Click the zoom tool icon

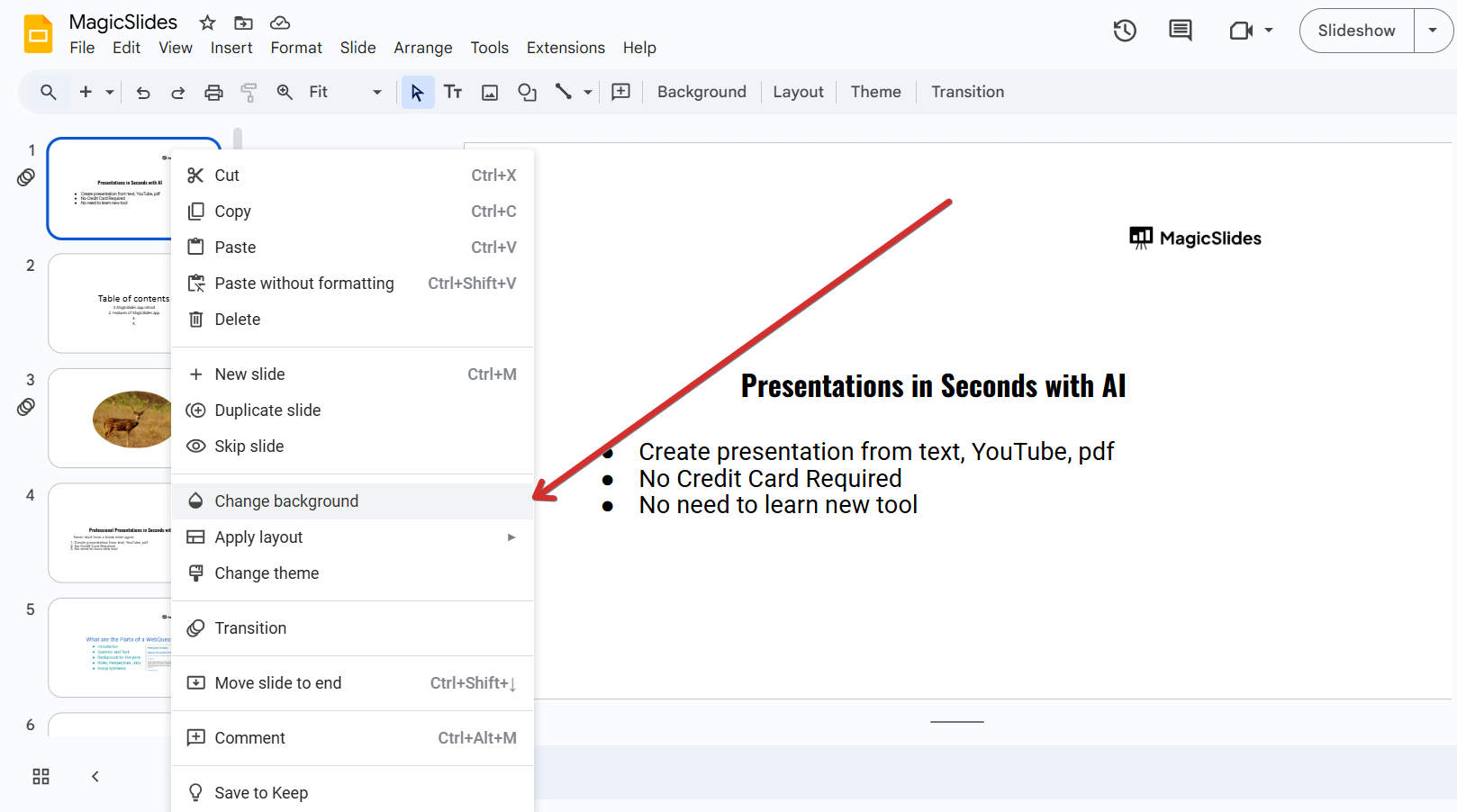pyautogui.click(x=285, y=92)
